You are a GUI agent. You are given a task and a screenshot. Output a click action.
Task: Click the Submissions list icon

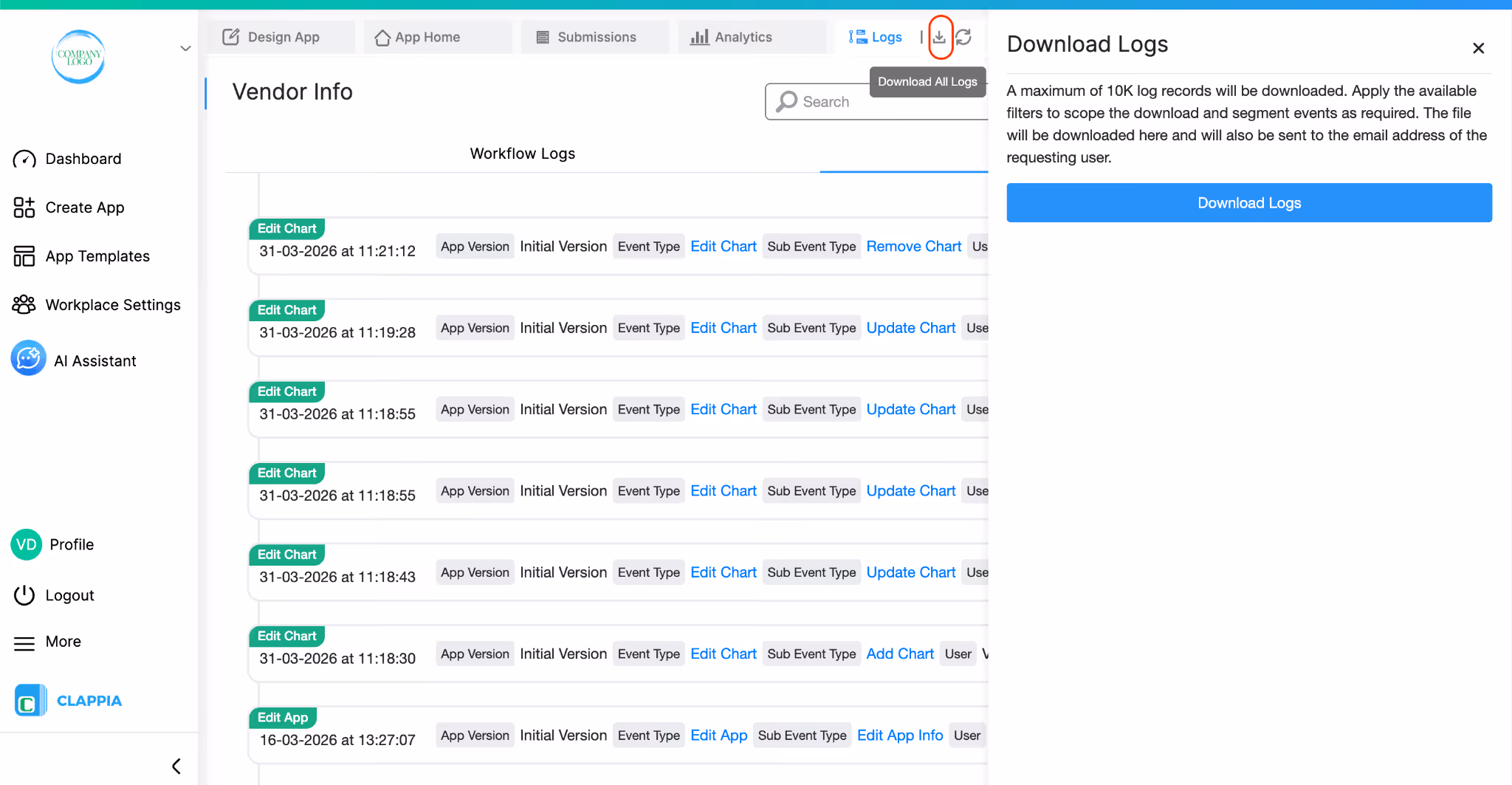[x=543, y=37]
